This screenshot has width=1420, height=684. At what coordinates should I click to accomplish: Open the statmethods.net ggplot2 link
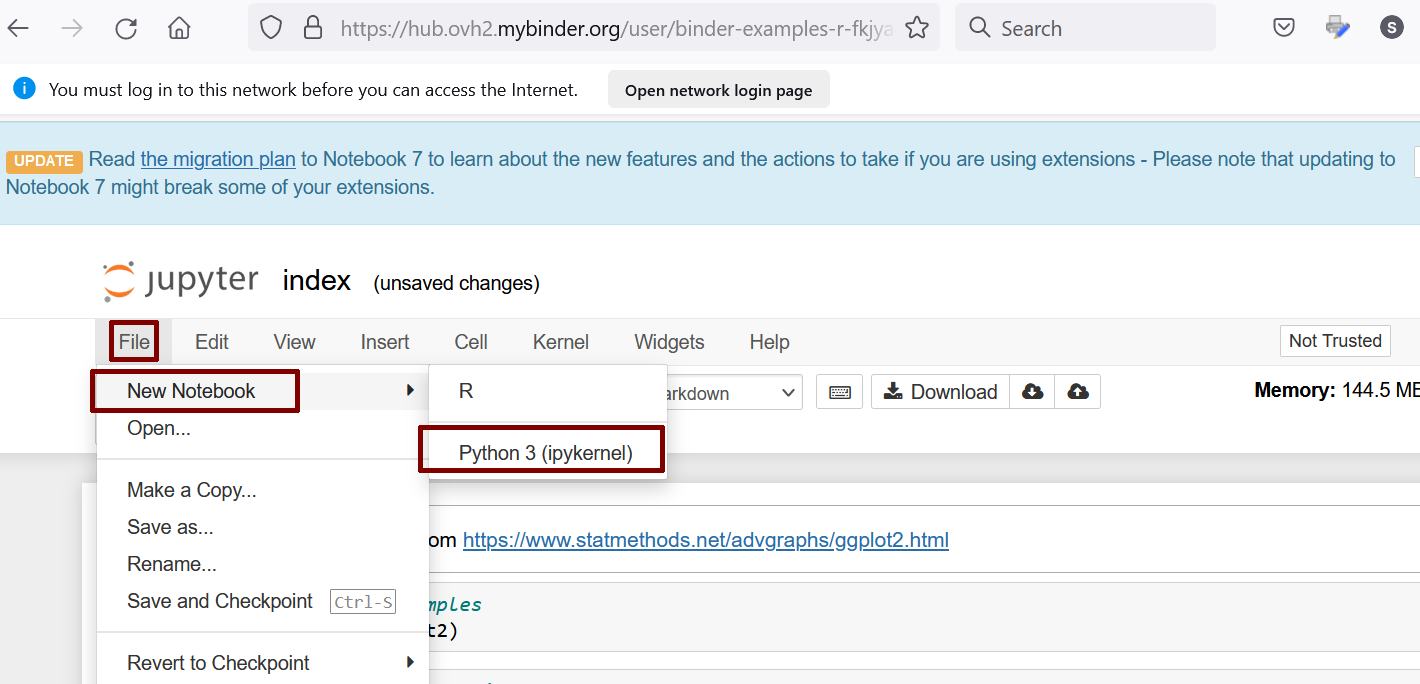point(706,540)
